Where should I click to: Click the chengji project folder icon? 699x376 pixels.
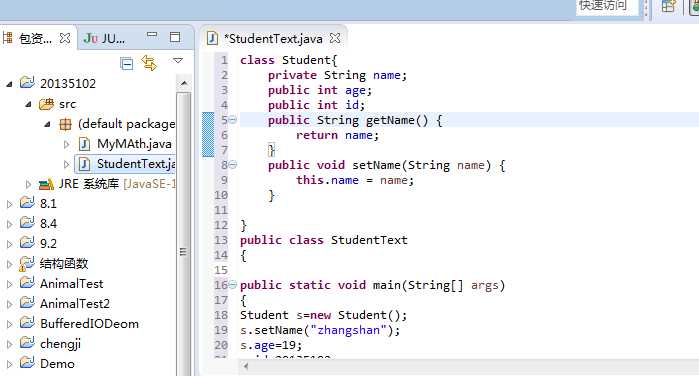(27, 343)
